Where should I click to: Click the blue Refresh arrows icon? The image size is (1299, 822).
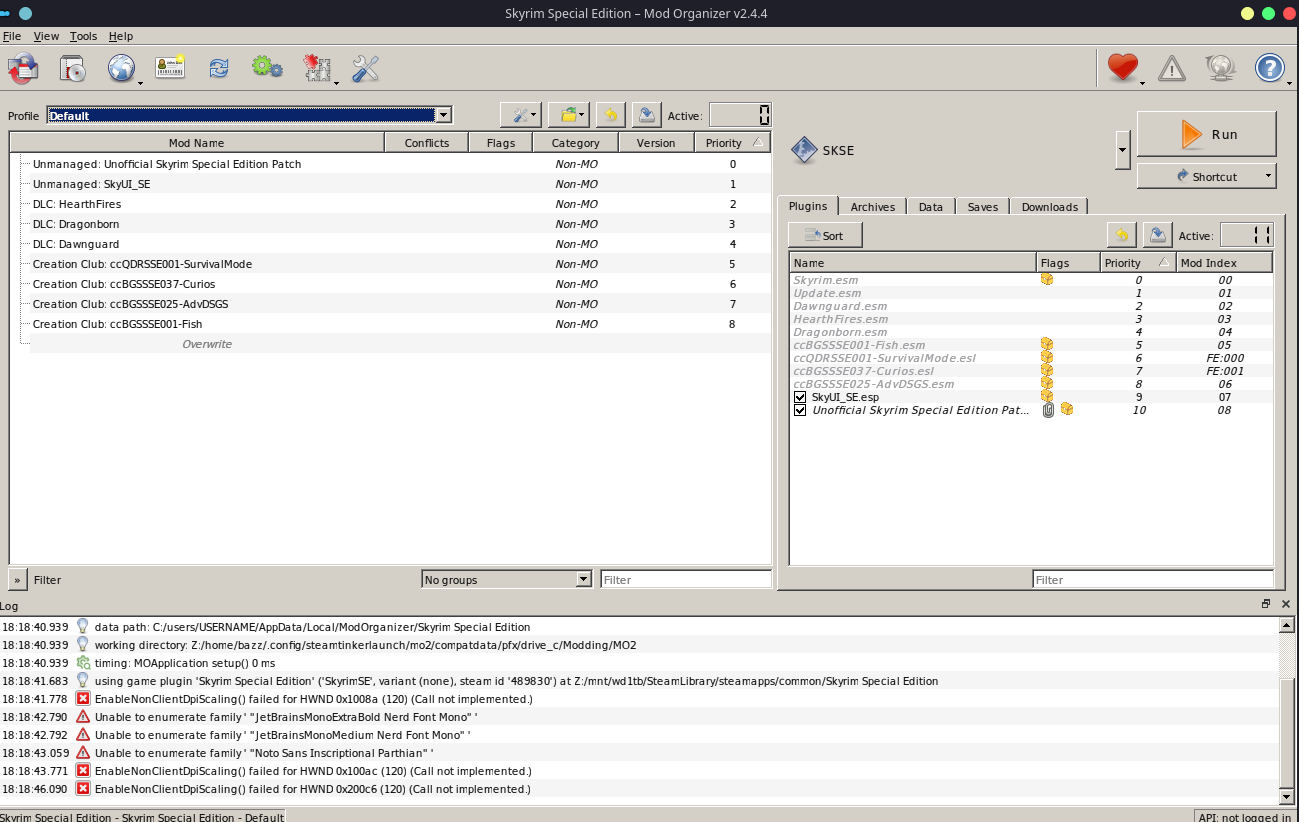218,68
